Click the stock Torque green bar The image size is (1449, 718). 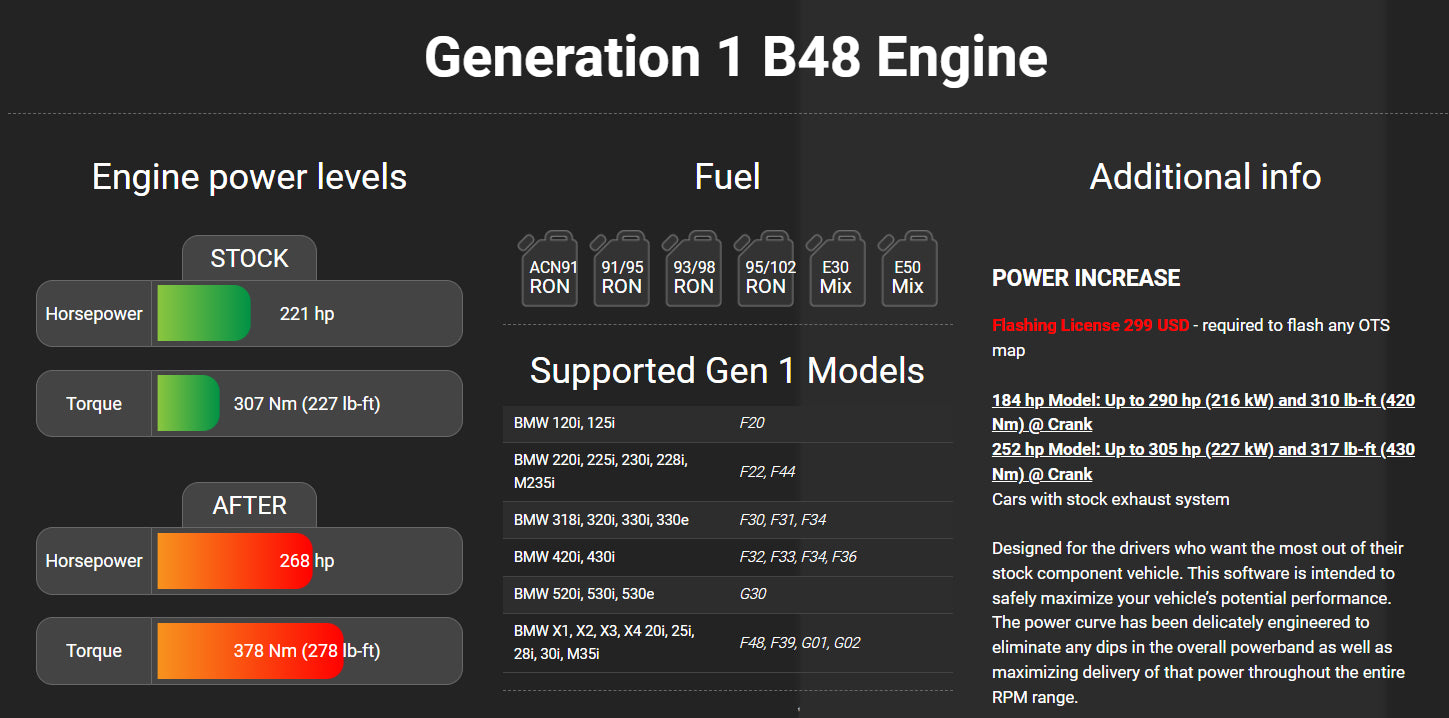pyautogui.click(x=188, y=403)
